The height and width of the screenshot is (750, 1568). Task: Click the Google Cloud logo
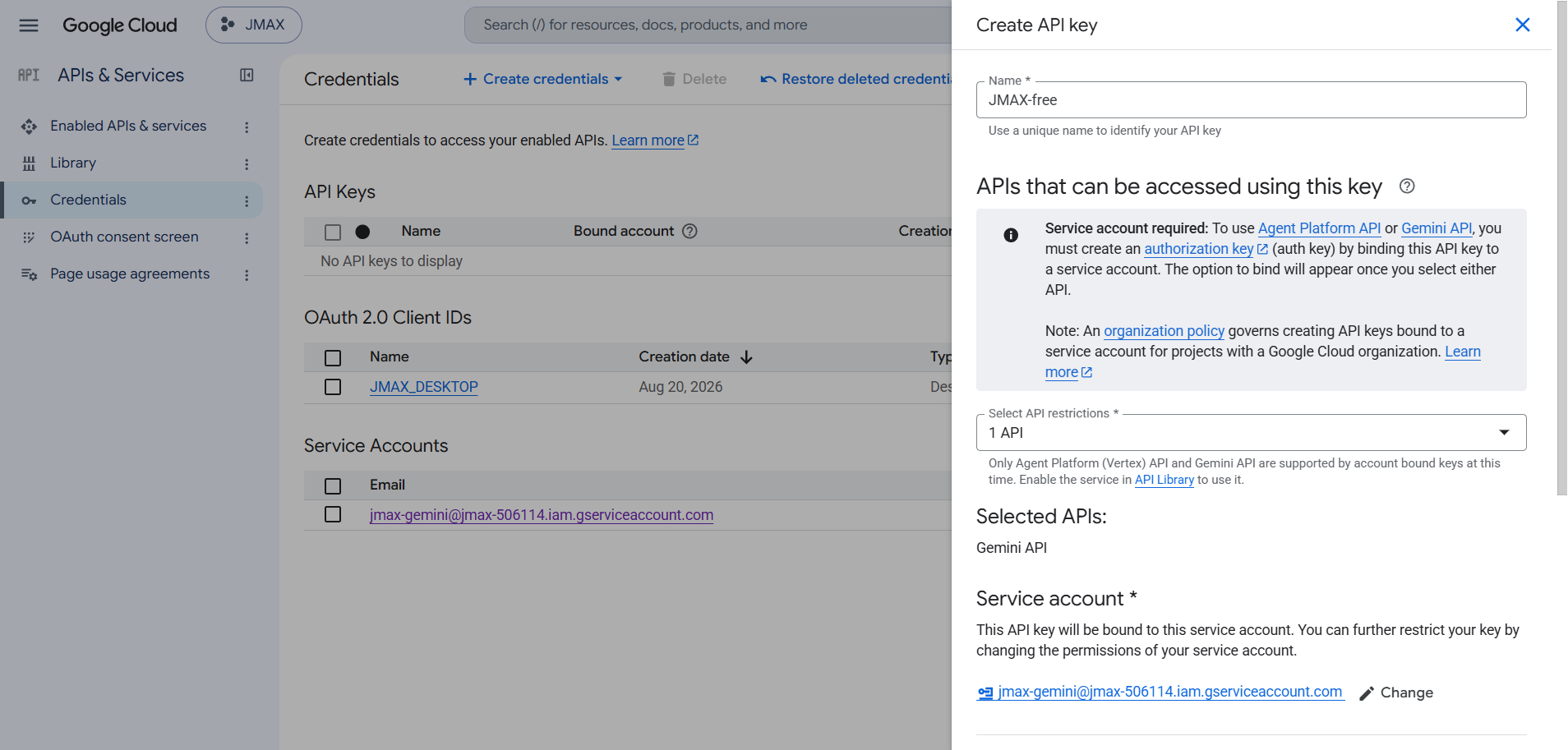click(x=120, y=25)
